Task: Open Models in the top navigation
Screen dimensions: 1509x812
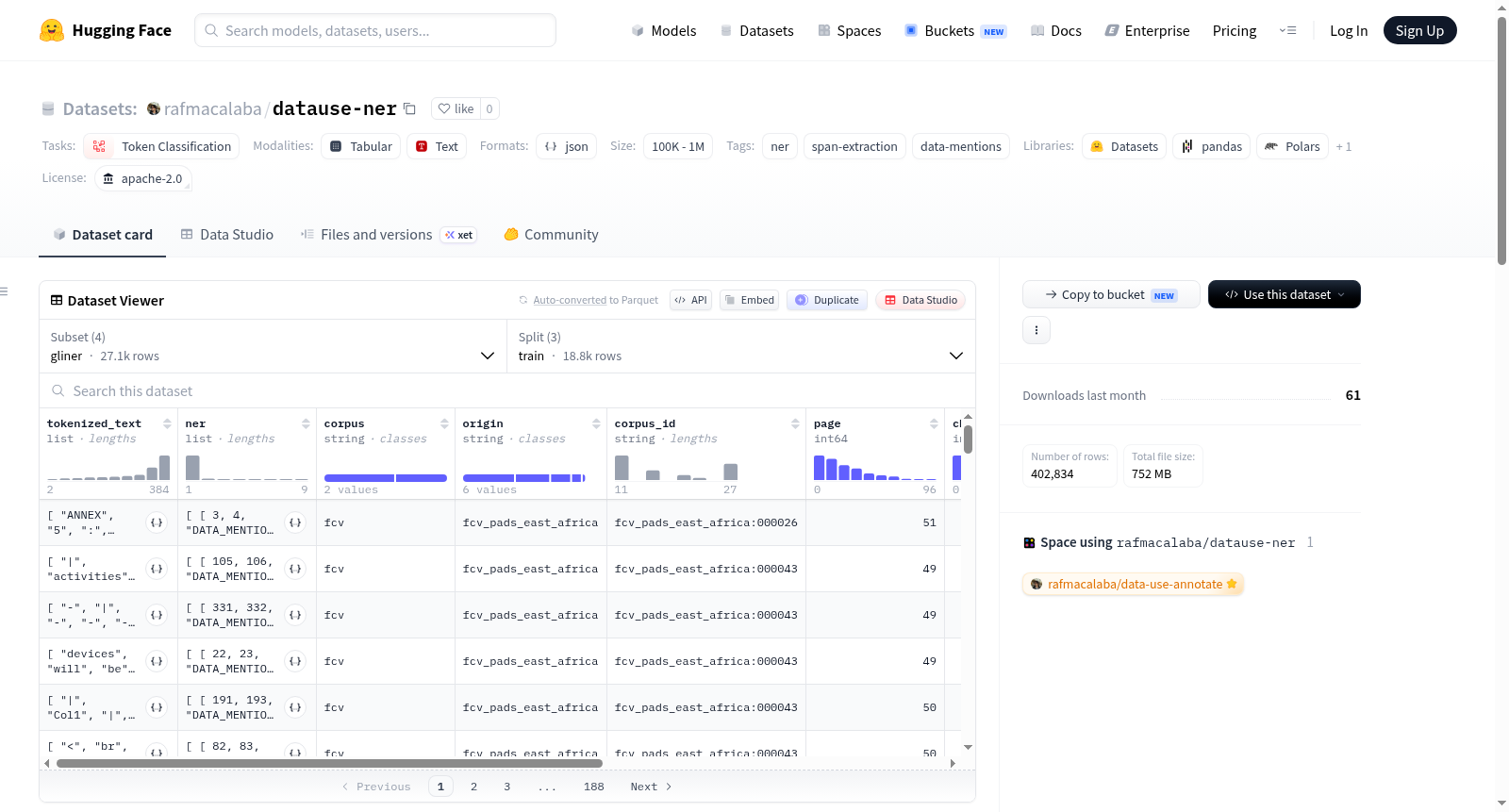Action: pyautogui.click(x=664, y=30)
